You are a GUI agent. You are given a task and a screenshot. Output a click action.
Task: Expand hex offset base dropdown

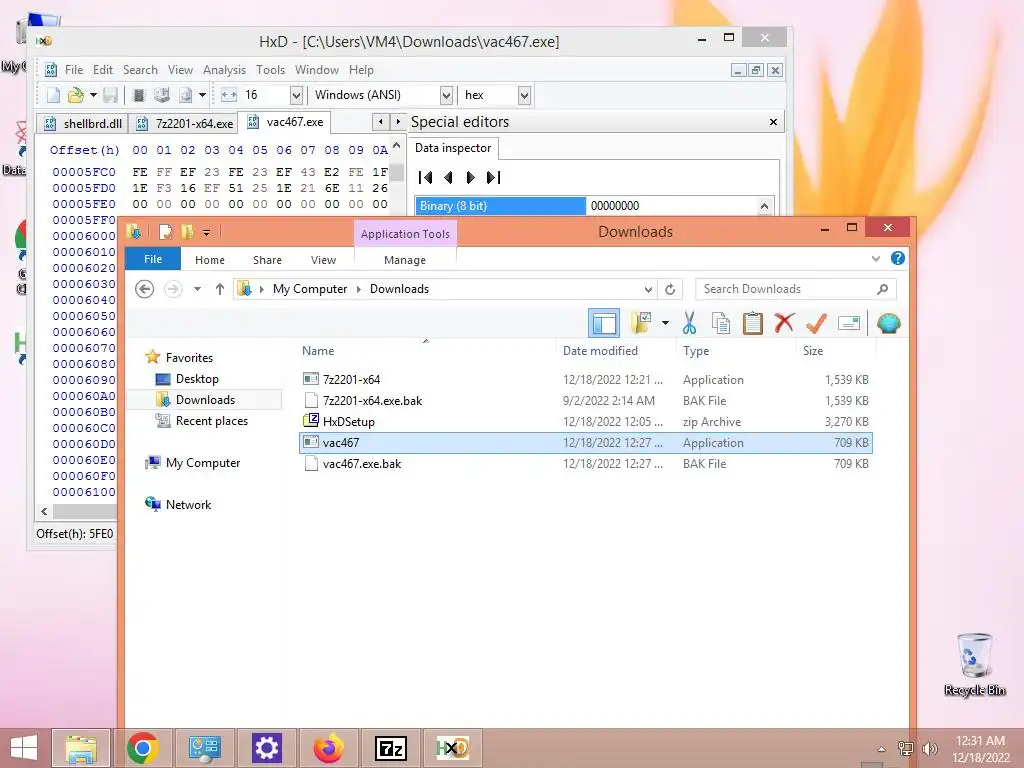(524, 95)
